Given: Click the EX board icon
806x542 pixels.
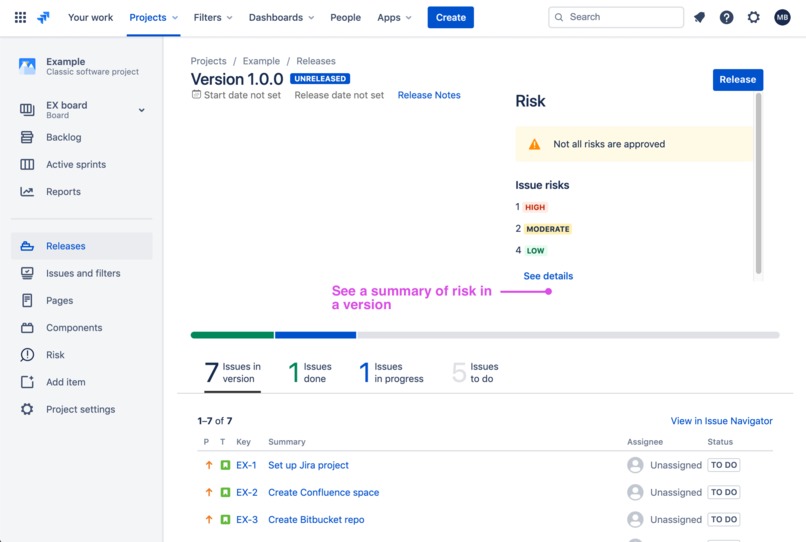Looking at the screenshot, I should (27, 110).
